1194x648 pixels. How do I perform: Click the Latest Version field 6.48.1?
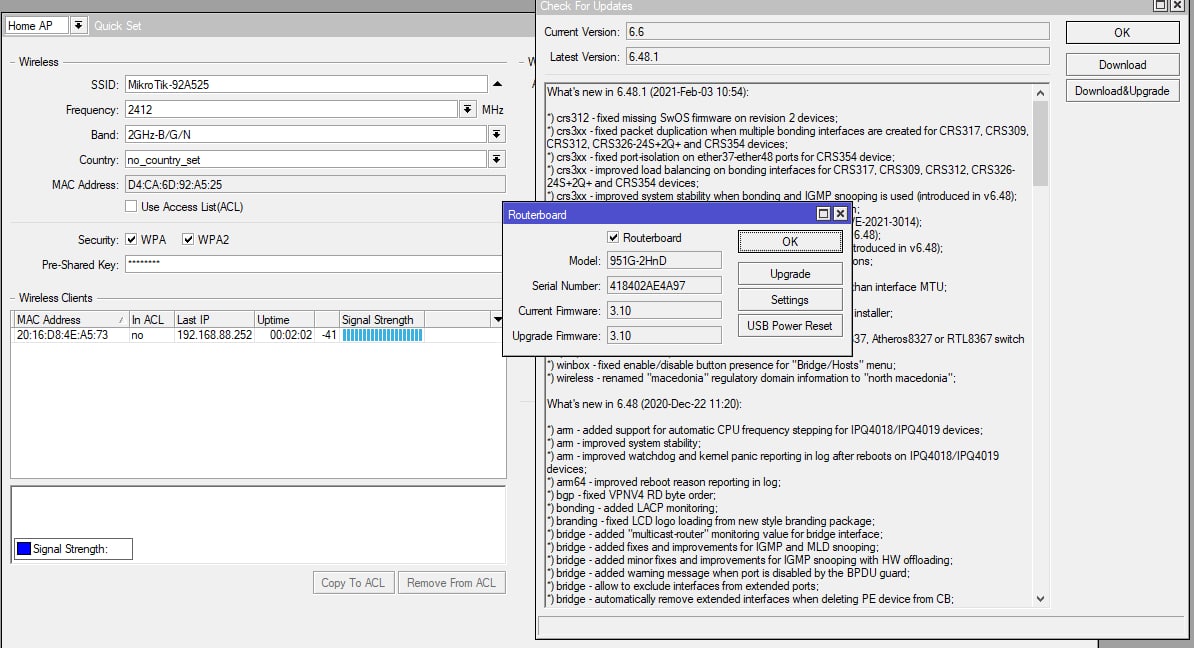[x=838, y=57]
